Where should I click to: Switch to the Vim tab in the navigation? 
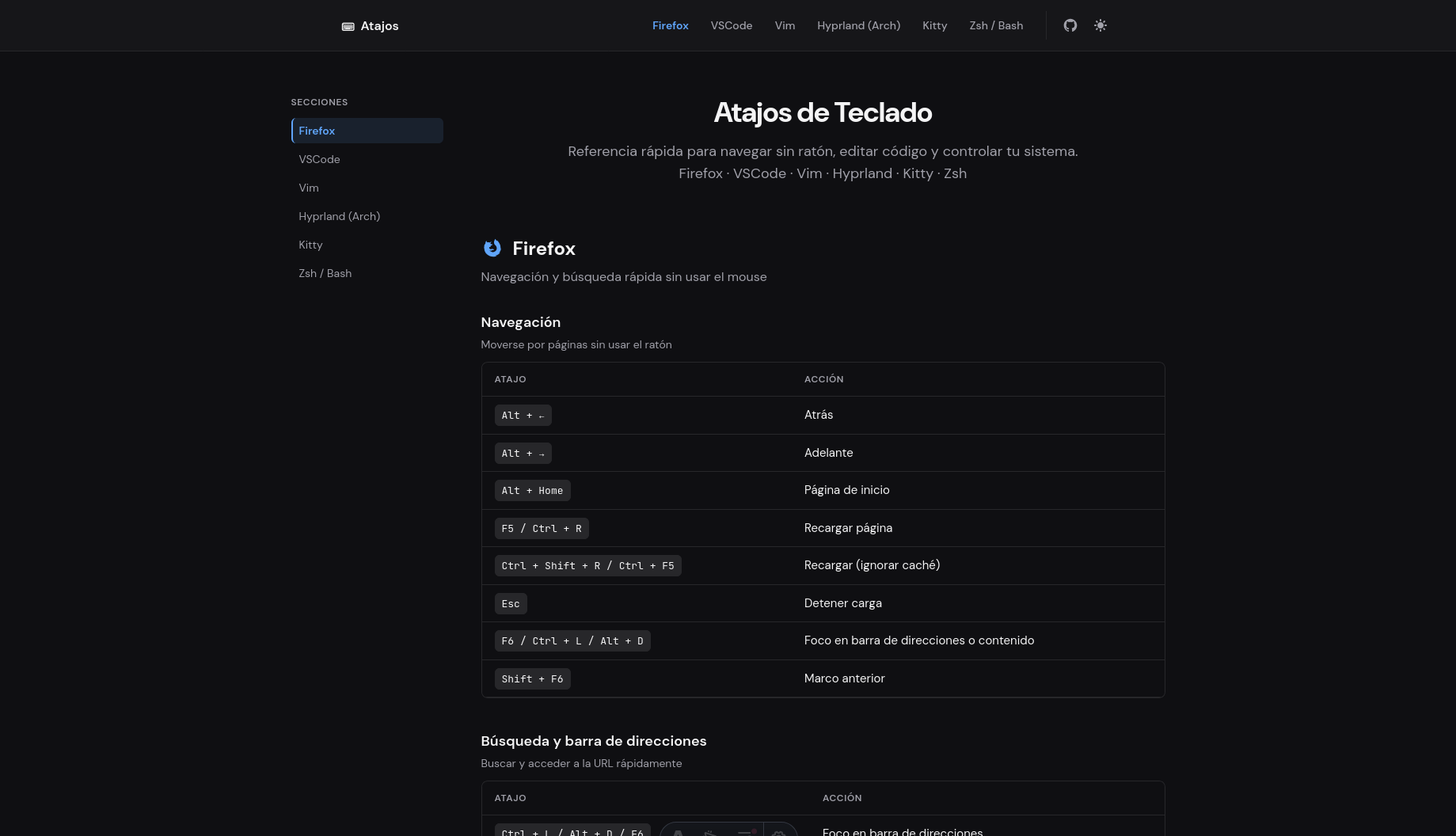784,25
